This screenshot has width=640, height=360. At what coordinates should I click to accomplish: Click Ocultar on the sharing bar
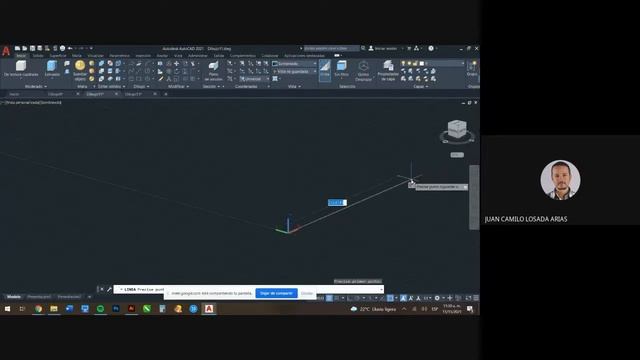click(307, 293)
